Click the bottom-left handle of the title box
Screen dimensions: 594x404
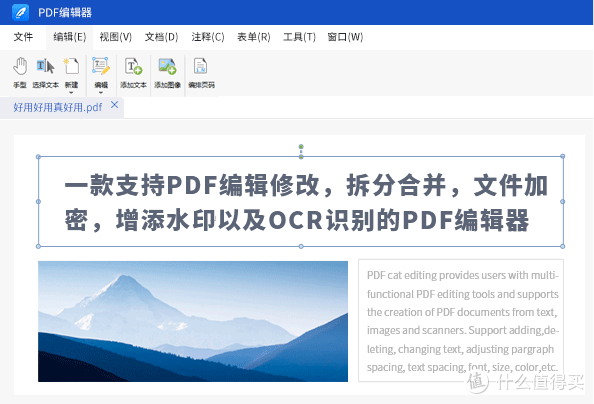[38, 246]
